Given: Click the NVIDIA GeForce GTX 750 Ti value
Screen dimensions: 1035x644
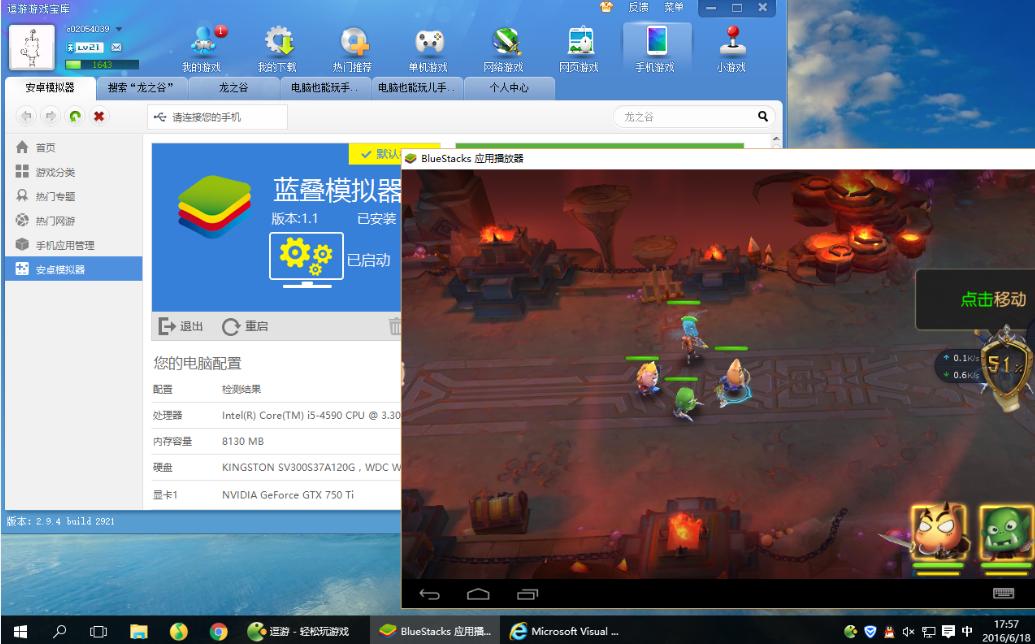Looking at the screenshot, I should click(x=288, y=494).
